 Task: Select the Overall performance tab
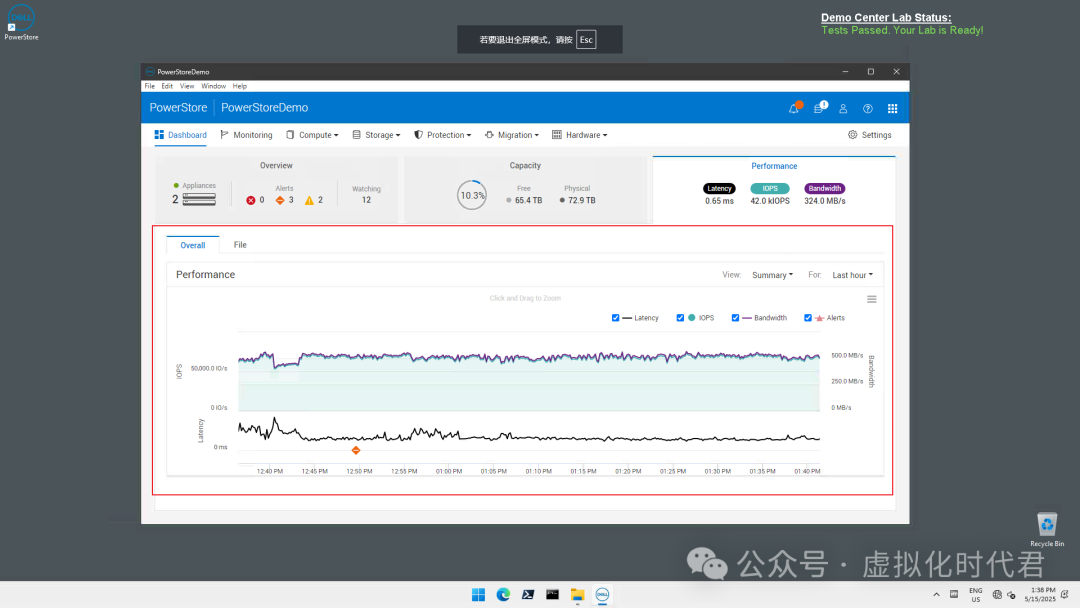193,245
